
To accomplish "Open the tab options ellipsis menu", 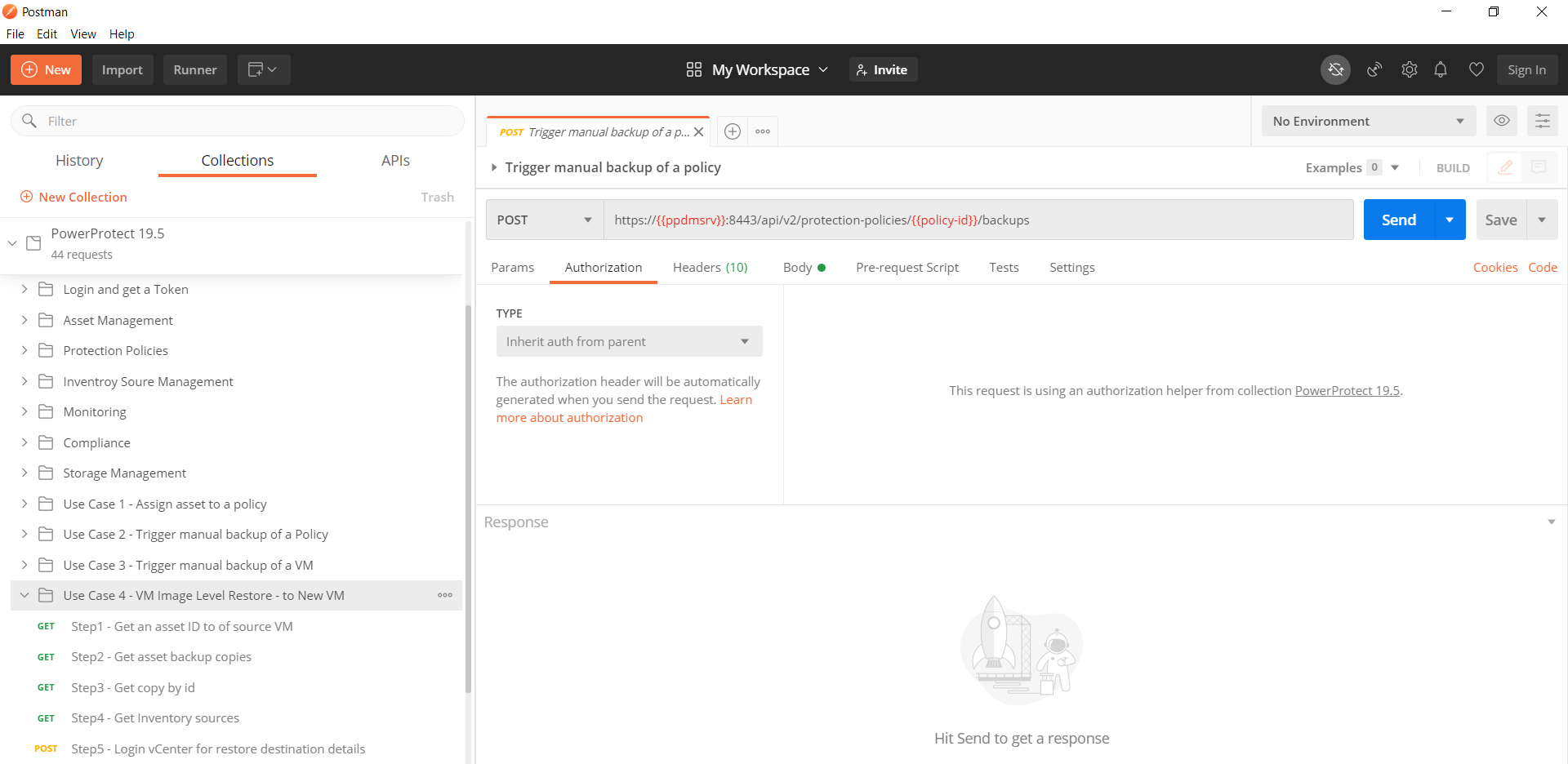I will [763, 131].
